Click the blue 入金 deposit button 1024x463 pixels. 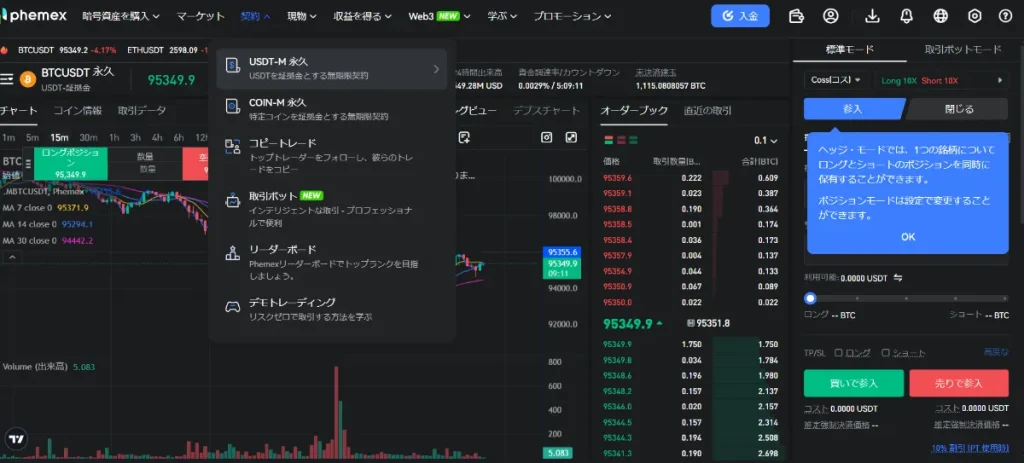(740, 16)
